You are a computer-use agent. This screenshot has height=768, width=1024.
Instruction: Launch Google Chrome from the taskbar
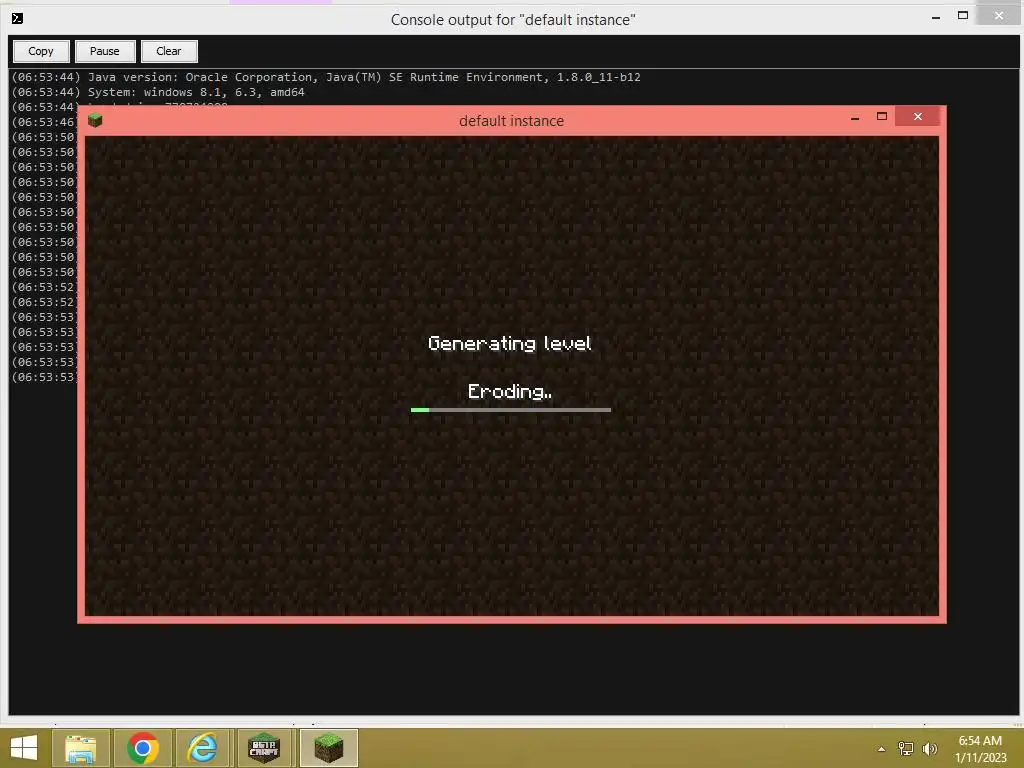coord(142,748)
